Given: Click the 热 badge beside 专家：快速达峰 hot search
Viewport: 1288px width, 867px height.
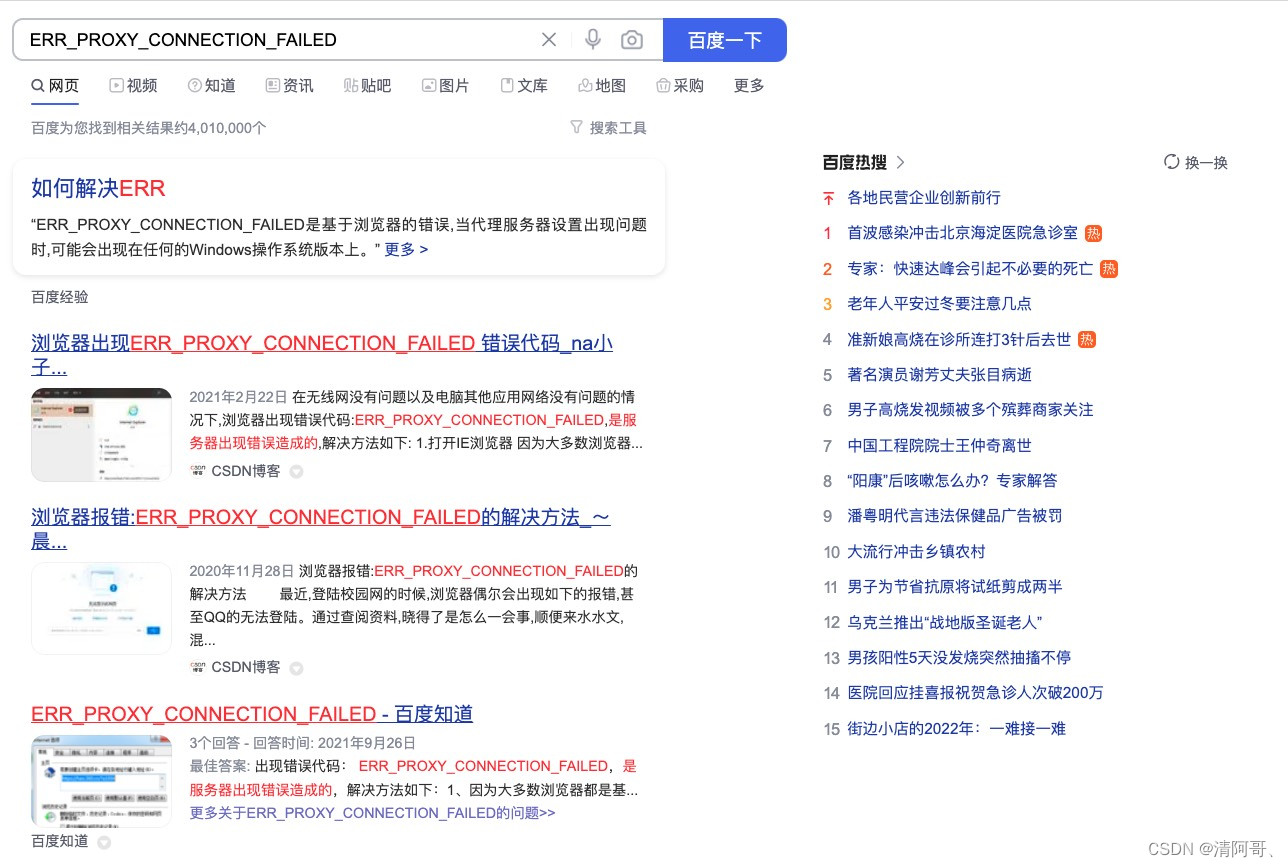Looking at the screenshot, I should point(1109,269).
